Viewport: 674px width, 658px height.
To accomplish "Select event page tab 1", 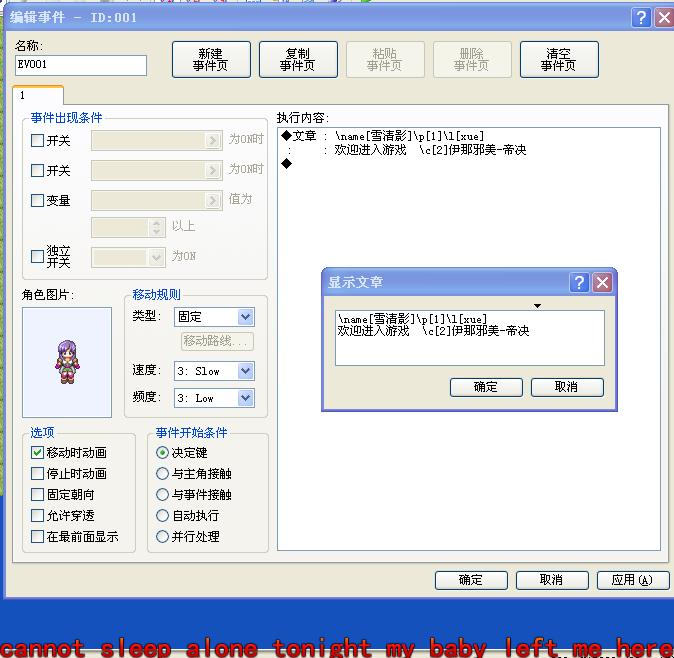I will tap(38, 95).
